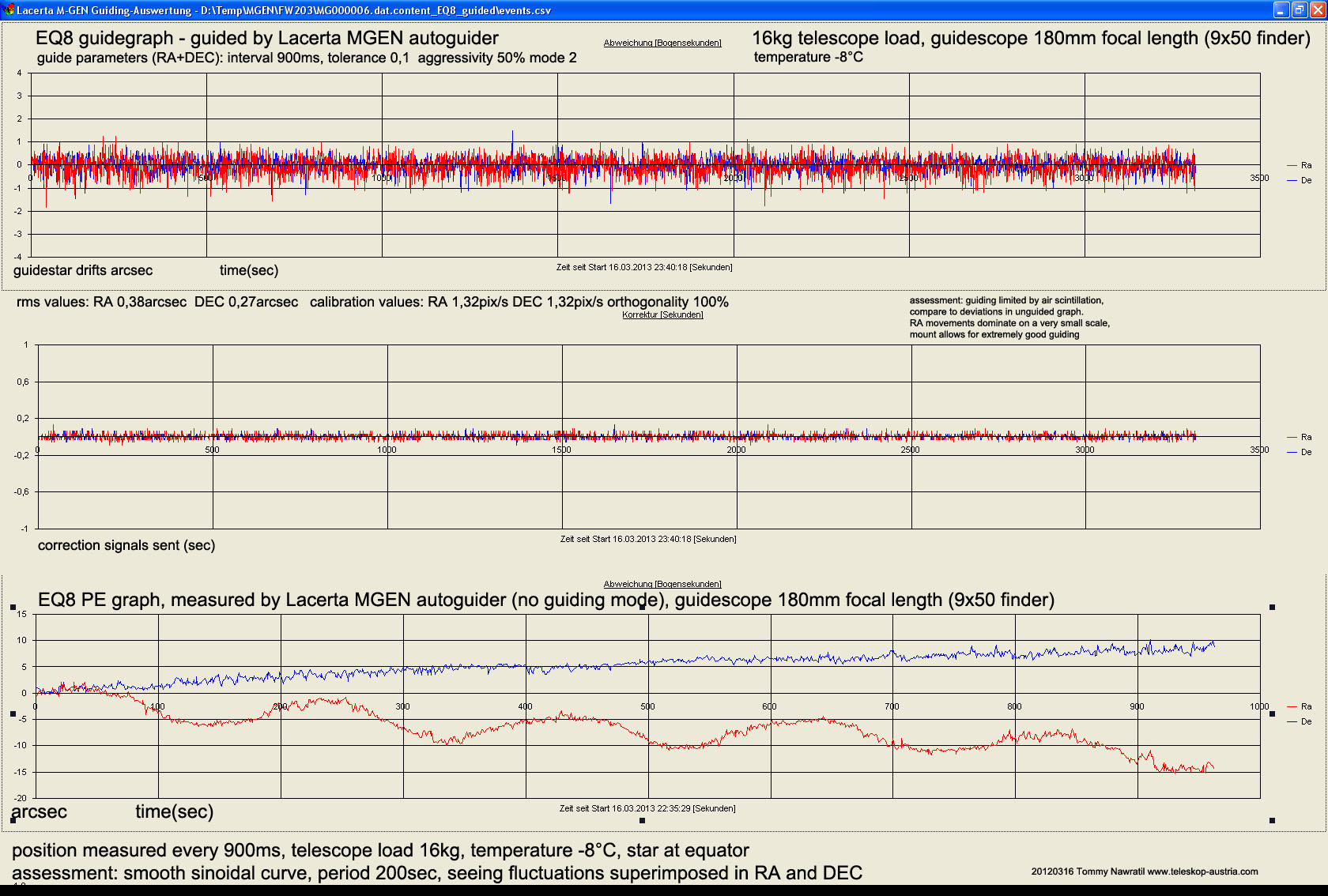The image size is (1328, 896).
Task: Select the red Ra line icon in PE graph legend
Action: click(x=1292, y=706)
